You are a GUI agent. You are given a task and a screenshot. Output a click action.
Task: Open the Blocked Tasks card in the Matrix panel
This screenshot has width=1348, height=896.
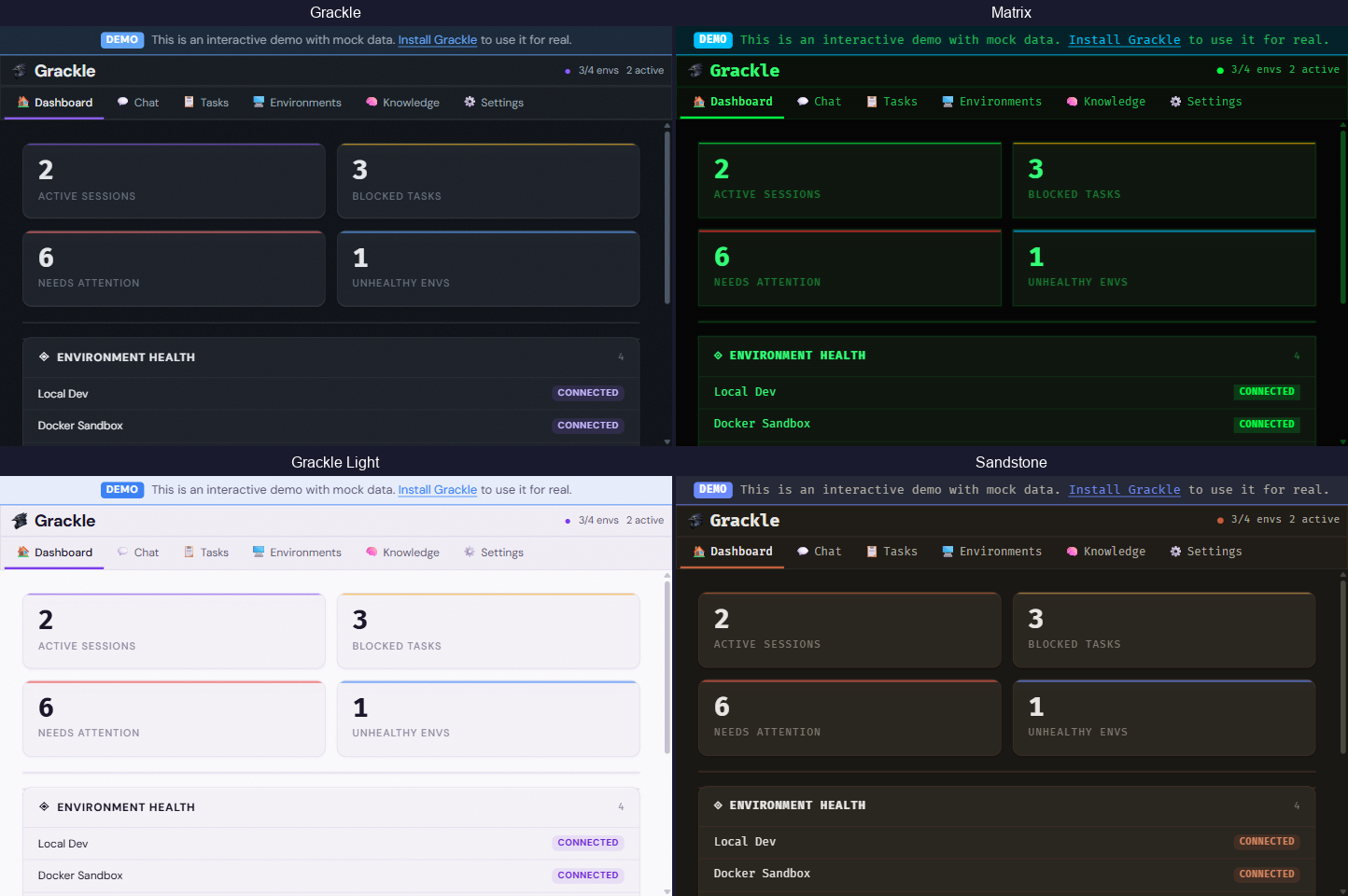click(1164, 180)
